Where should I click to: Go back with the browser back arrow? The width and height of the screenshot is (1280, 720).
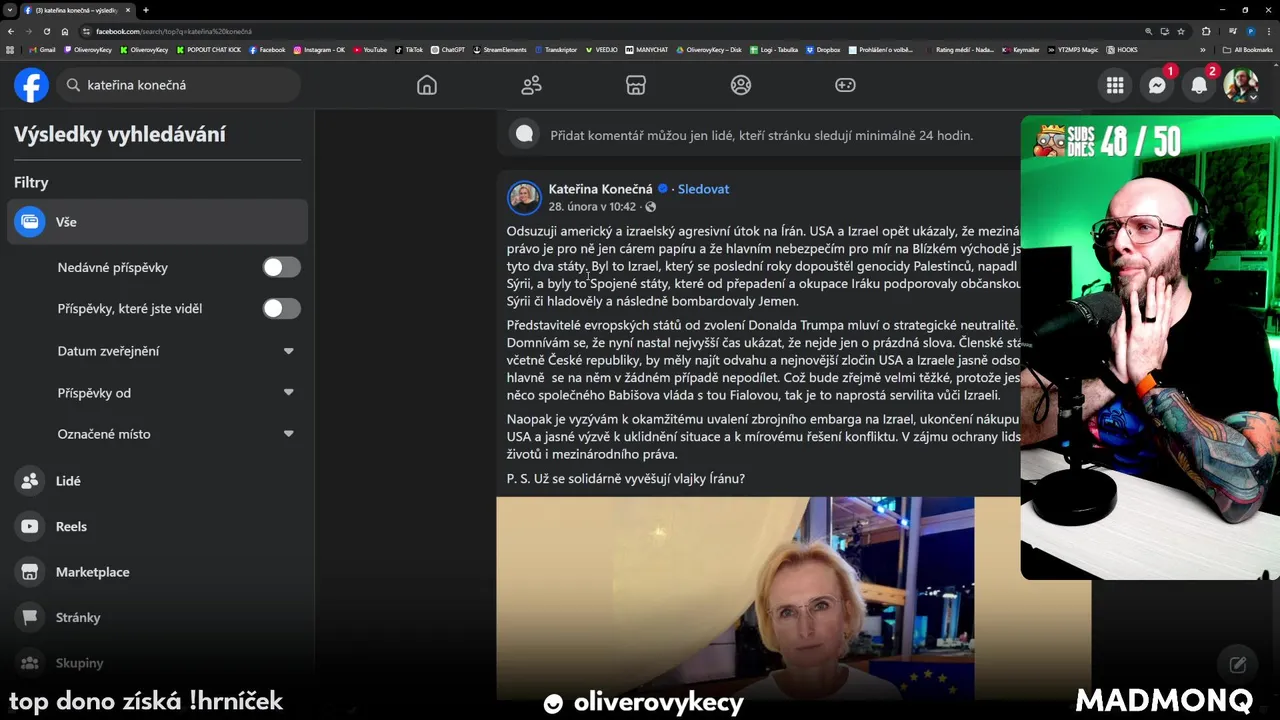point(11,31)
